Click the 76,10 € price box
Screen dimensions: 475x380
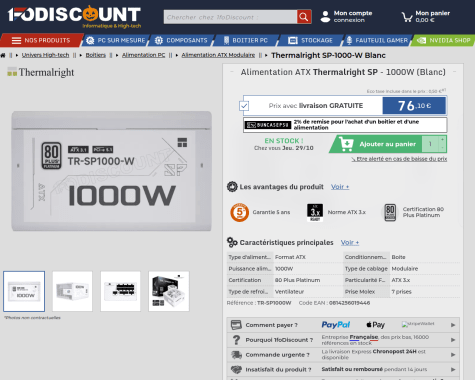pyautogui.click(x=414, y=106)
